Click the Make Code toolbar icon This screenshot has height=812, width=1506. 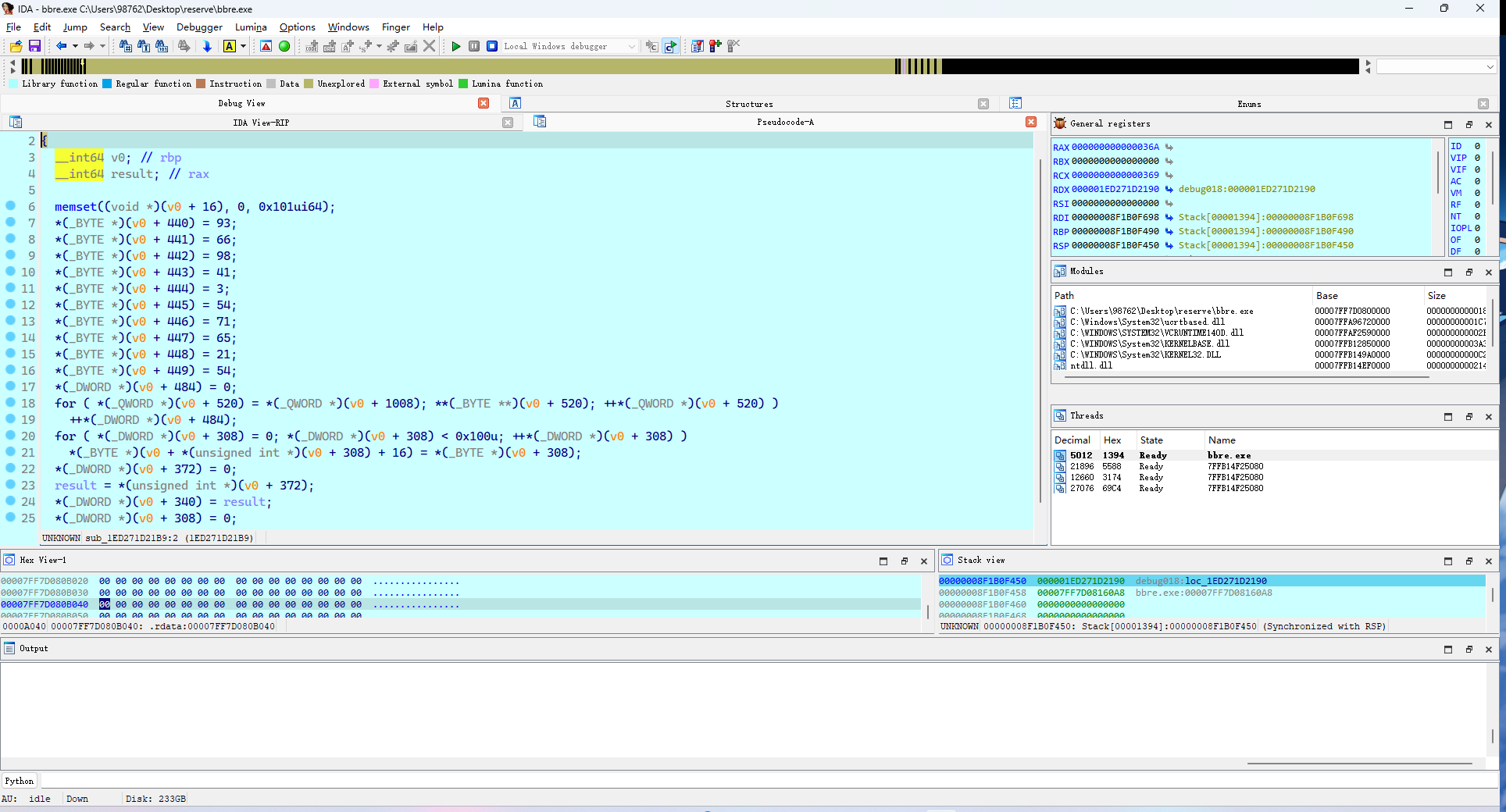(x=312, y=46)
